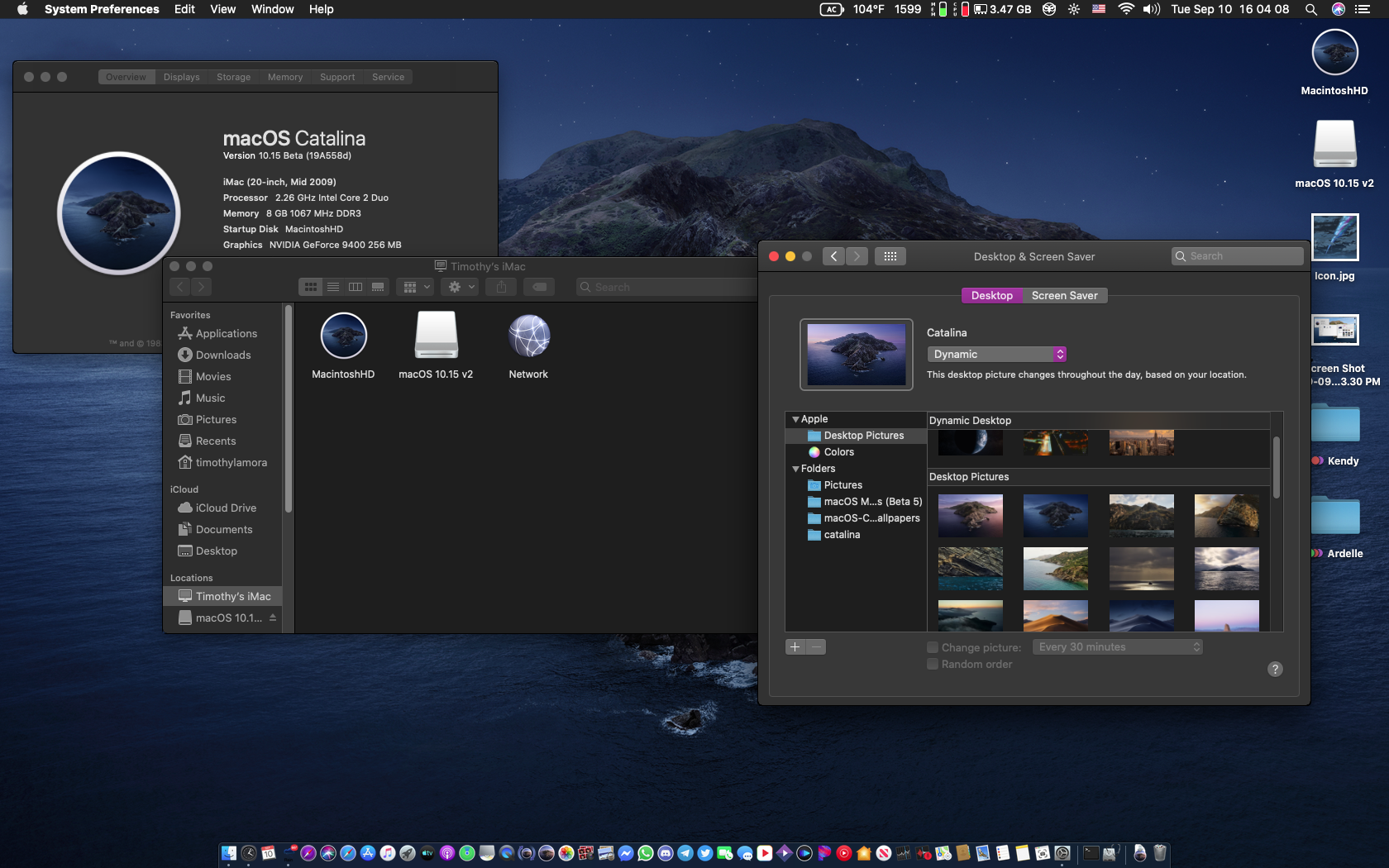Enable Random order checkbox
The image size is (1389, 868).
933,664
